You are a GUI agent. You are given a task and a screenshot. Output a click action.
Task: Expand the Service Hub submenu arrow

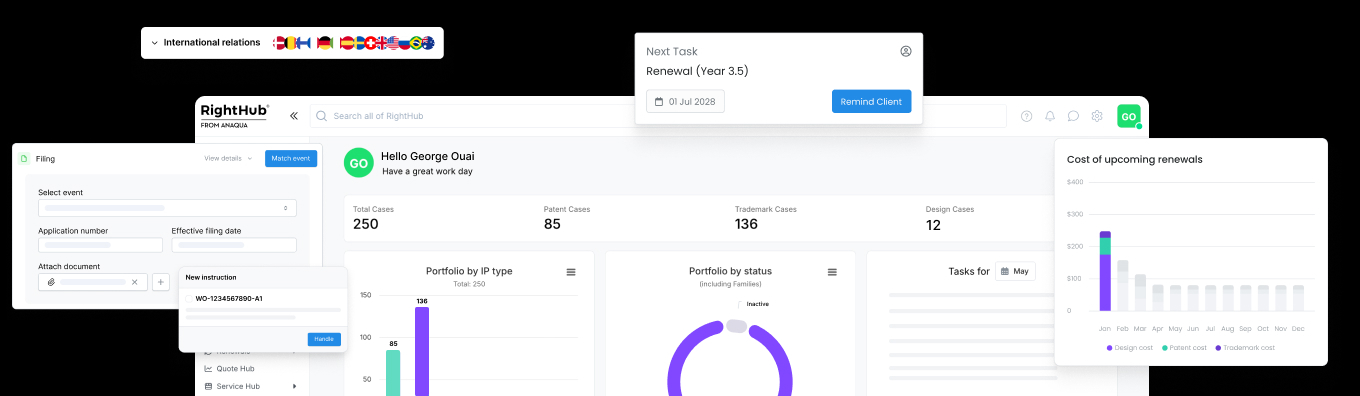(x=294, y=386)
